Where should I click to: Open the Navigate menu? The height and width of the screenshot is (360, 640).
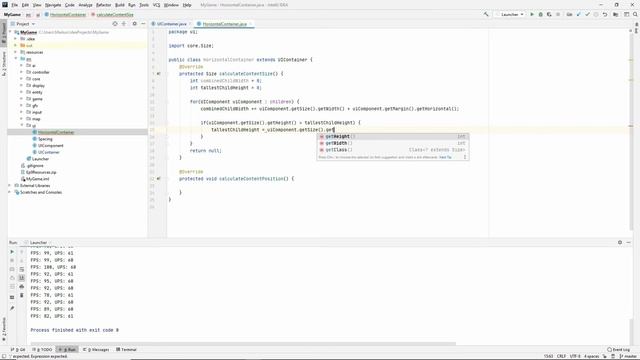(x=53, y=5)
